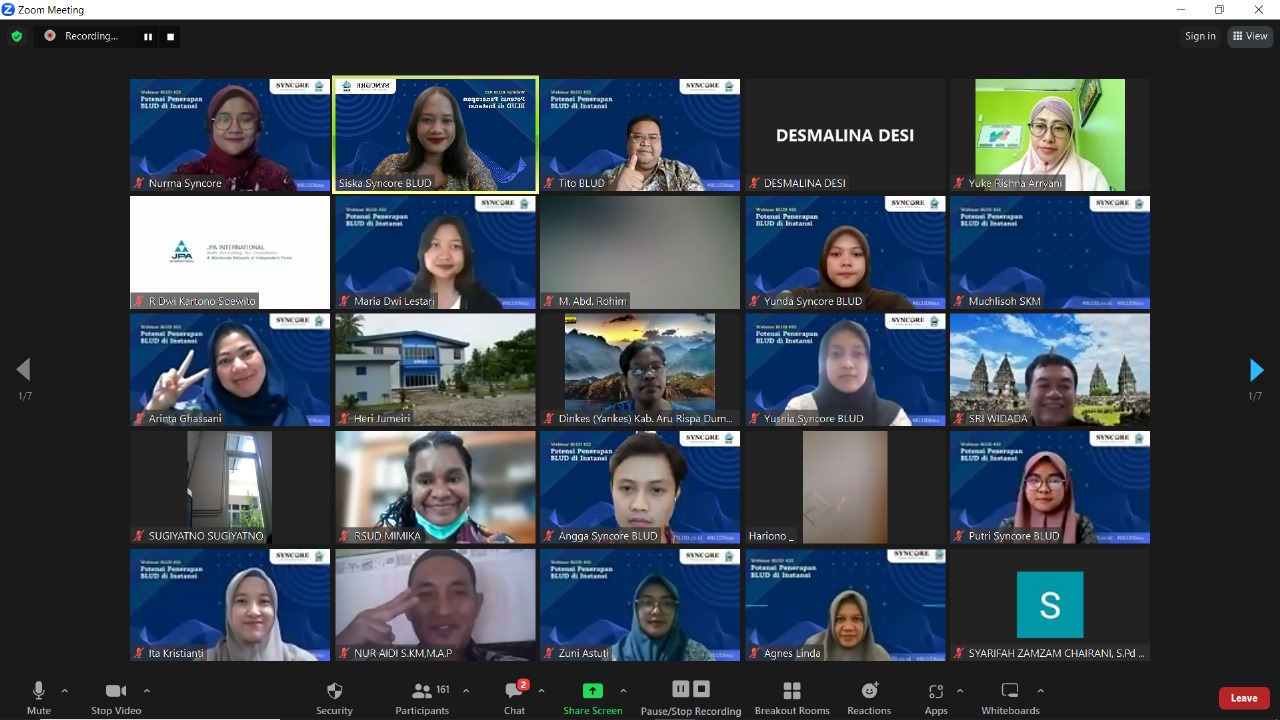This screenshot has width=1280, height=720.
Task: Expand the microphone audio options chevron
Action: (65, 690)
